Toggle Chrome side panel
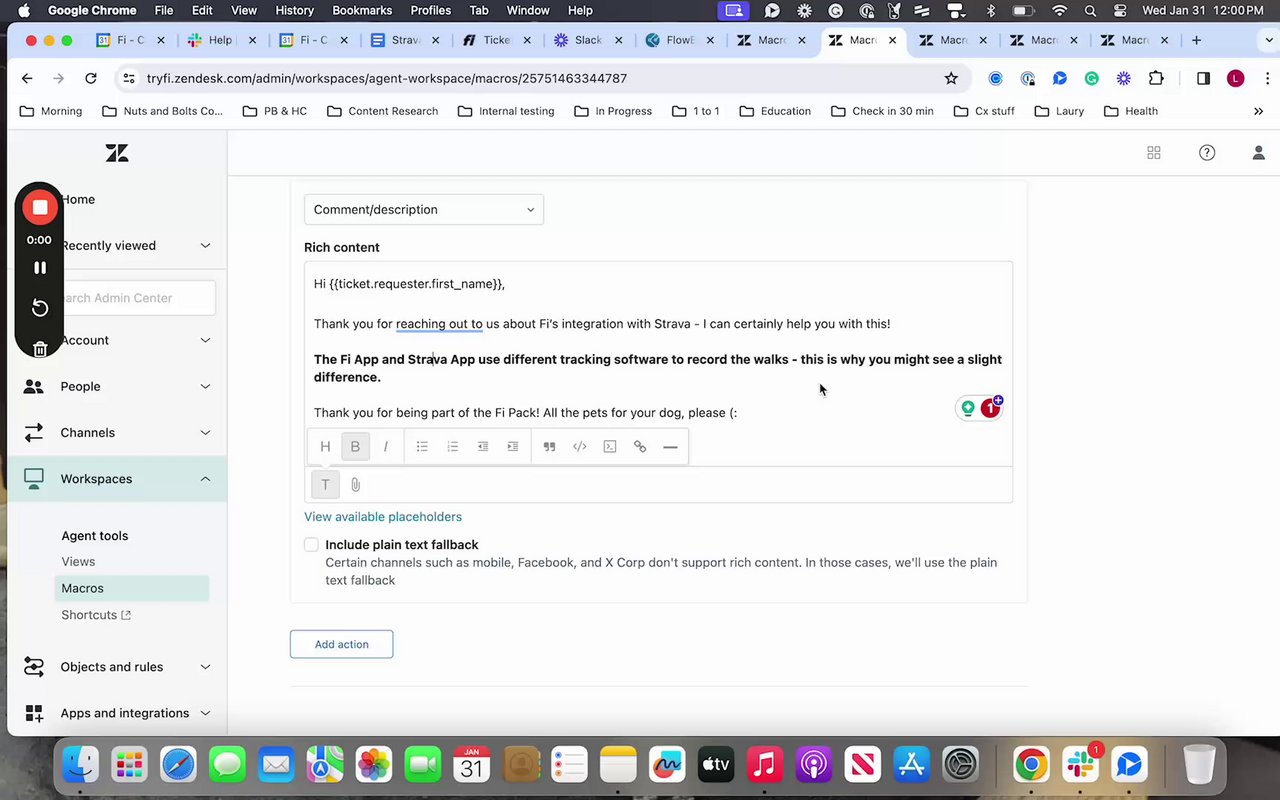 1203,78
